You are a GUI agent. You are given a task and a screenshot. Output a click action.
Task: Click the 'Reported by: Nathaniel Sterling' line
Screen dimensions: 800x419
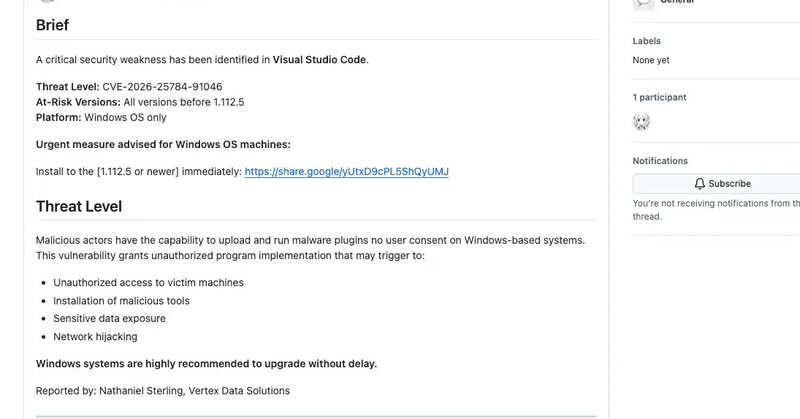pyautogui.click(x=162, y=390)
